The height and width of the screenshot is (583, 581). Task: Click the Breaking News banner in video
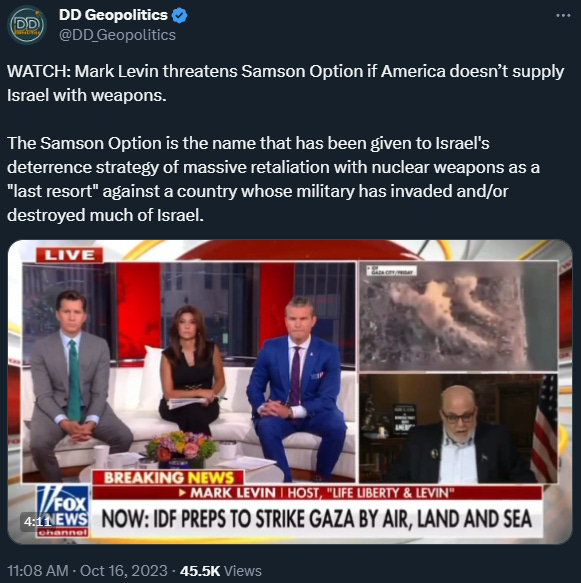(x=168, y=478)
